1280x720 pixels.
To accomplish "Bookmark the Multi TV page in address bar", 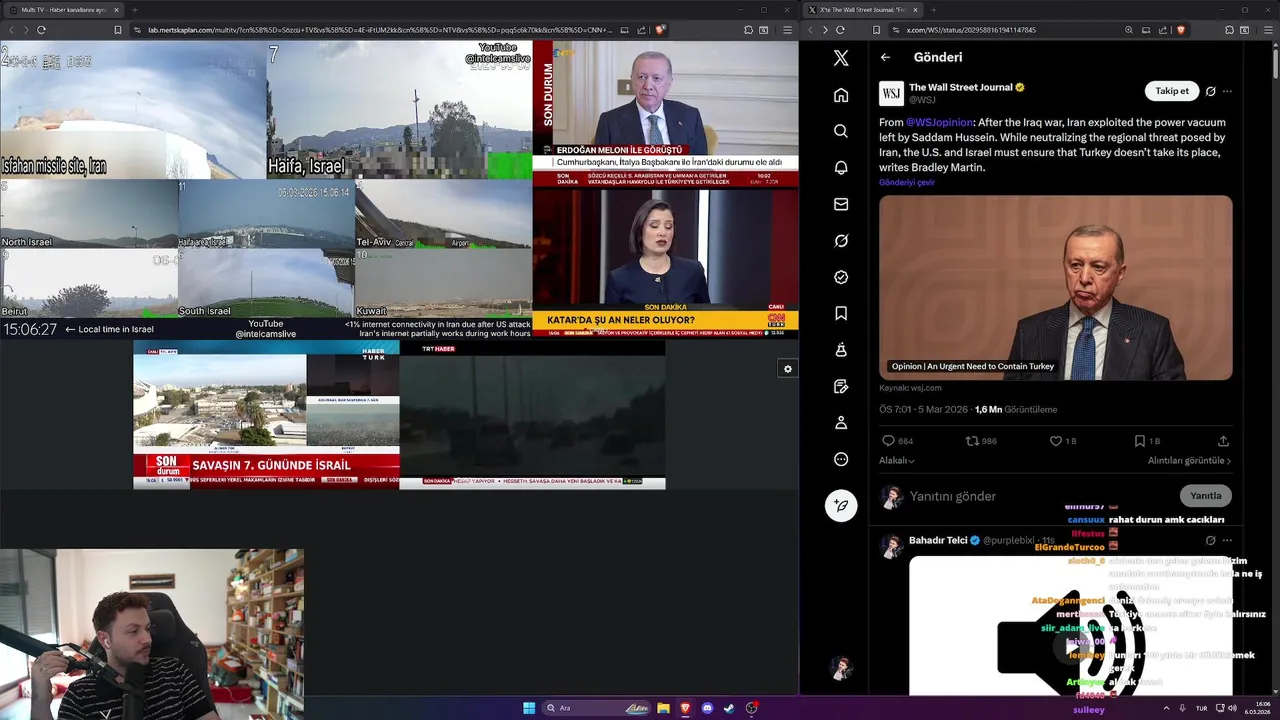I will point(118,30).
